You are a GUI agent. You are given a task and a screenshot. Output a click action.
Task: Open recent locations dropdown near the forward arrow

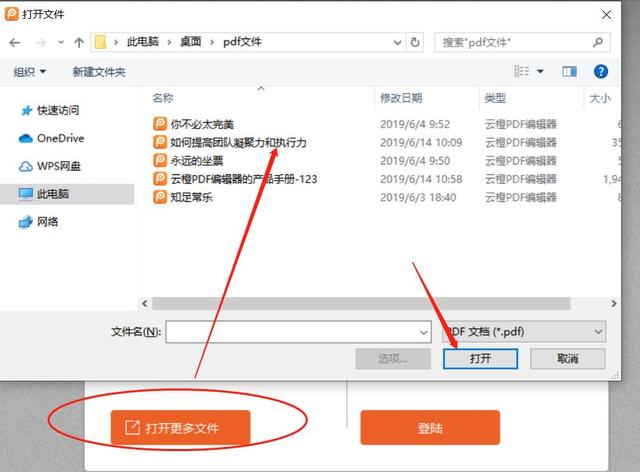point(61,42)
